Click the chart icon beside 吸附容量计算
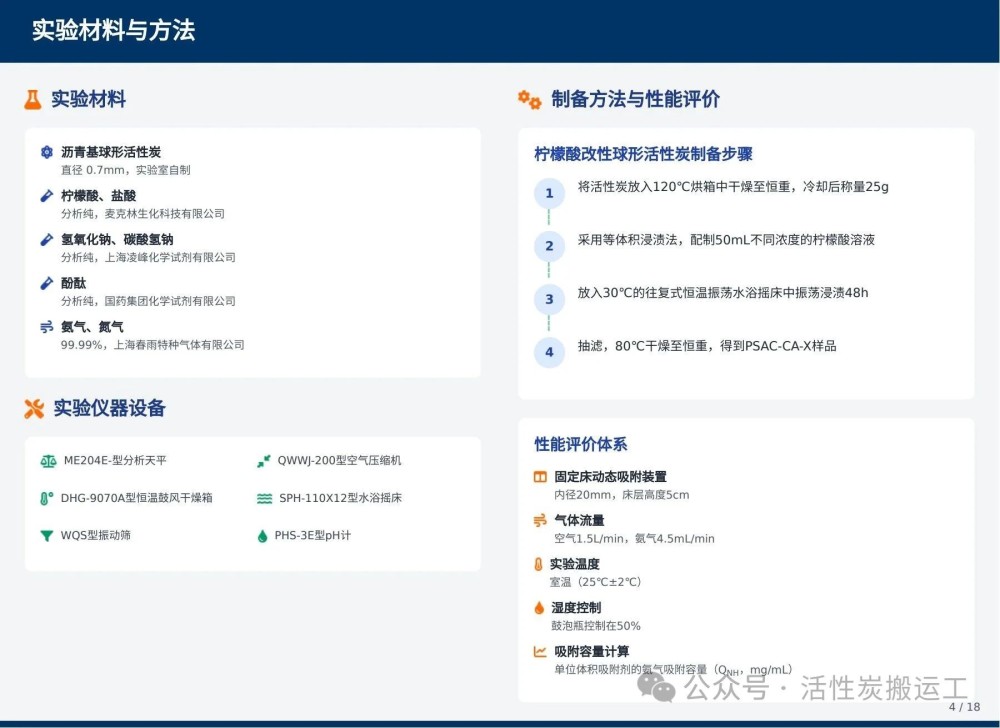This screenshot has width=1000, height=728. 540,651
